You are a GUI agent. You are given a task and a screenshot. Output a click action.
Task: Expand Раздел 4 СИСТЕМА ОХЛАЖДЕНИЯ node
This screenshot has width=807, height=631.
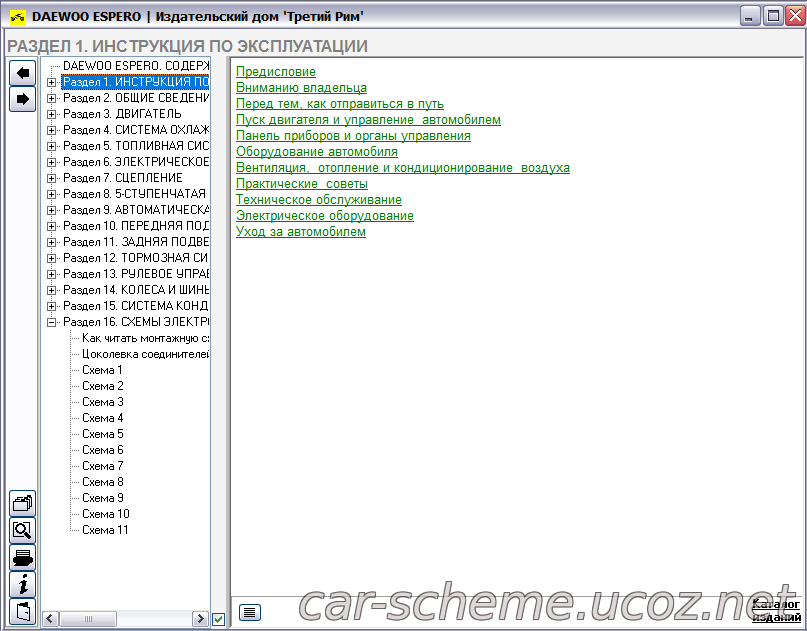51,130
